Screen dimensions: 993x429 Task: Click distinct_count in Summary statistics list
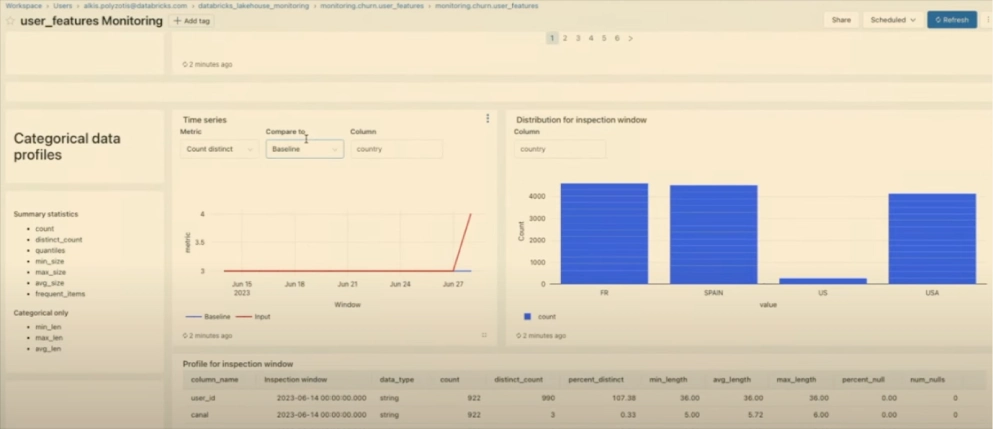59,240
